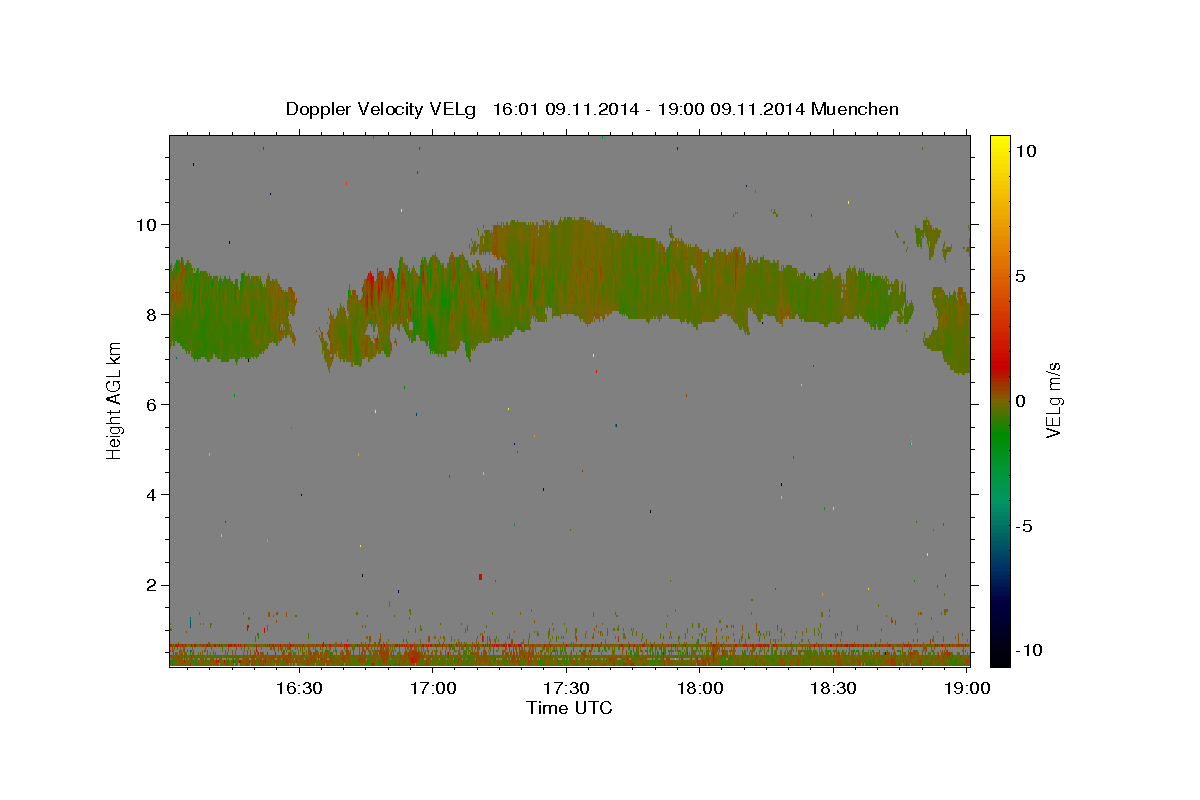Click the height tick label 6
The width and height of the screenshot is (1200, 800).
click(x=150, y=404)
